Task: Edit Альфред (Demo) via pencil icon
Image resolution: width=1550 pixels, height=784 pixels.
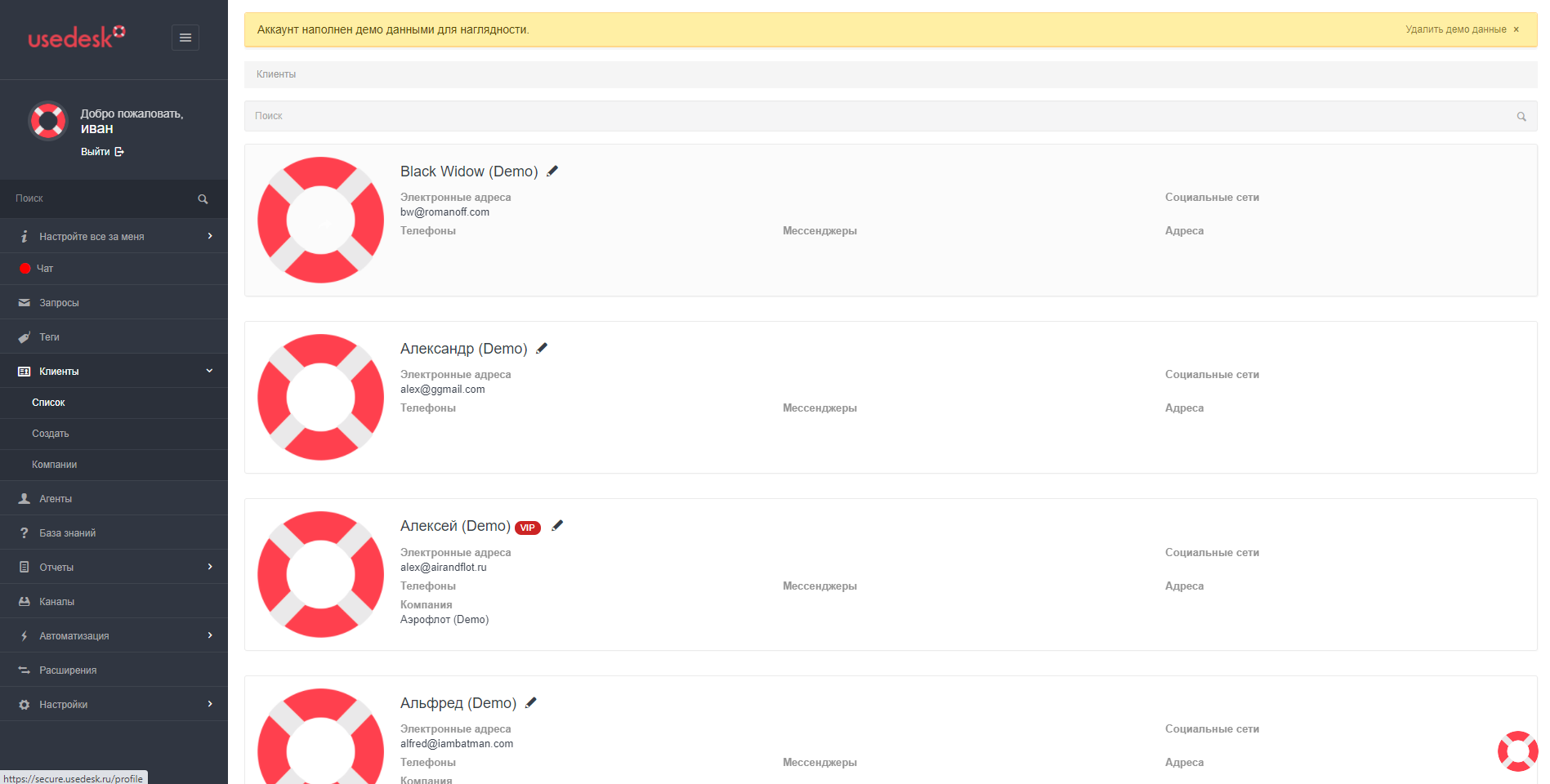Action: pyautogui.click(x=531, y=703)
